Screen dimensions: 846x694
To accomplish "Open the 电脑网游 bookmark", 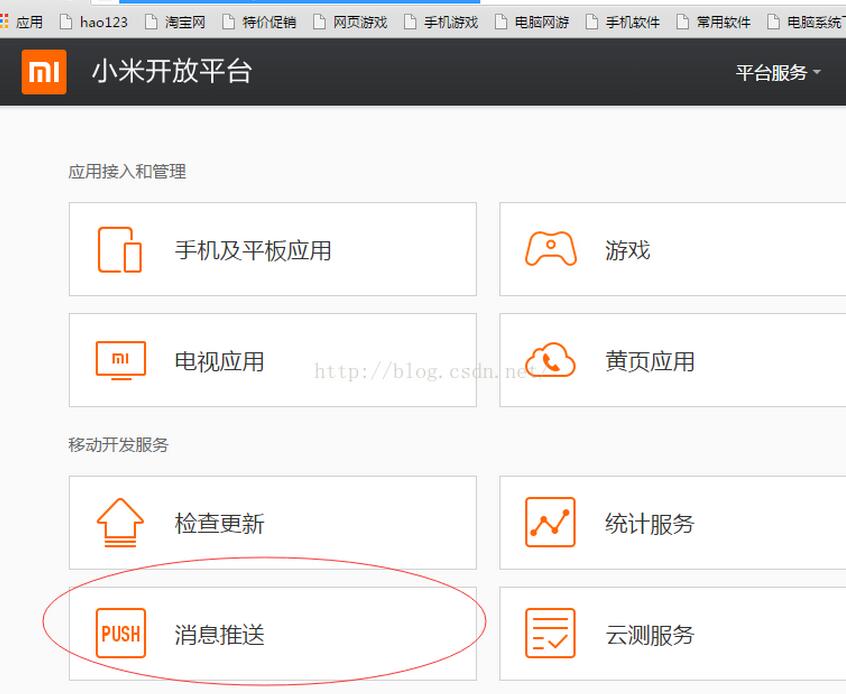I will point(532,22).
